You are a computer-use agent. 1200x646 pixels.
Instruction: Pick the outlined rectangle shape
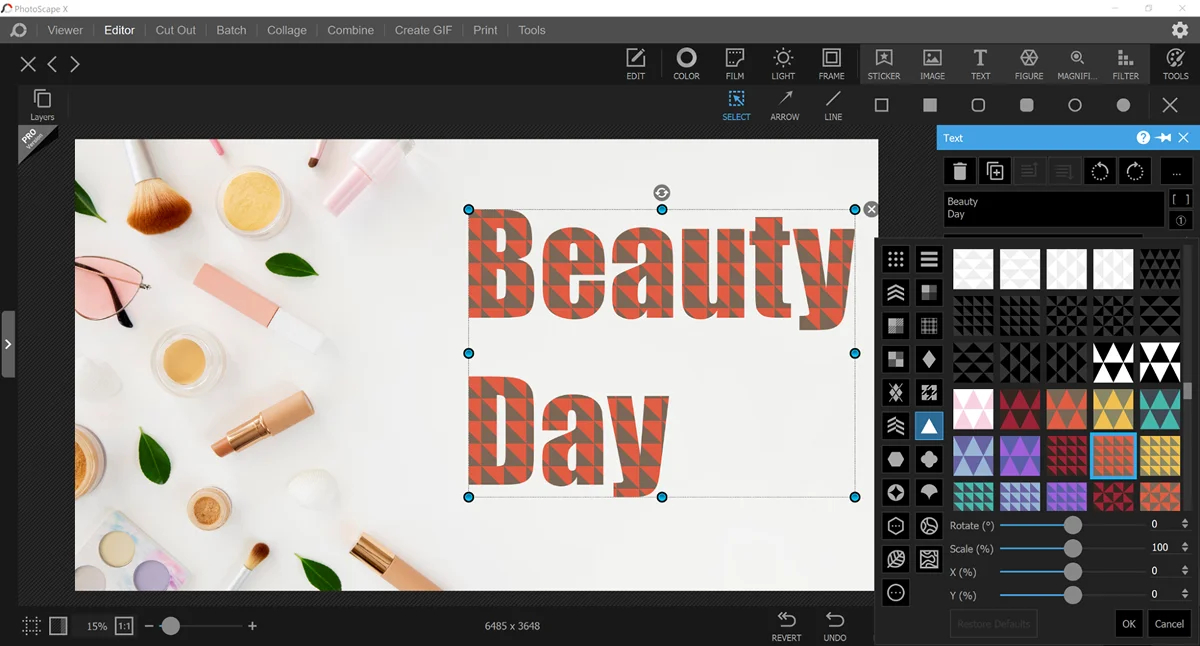pyautogui.click(x=881, y=105)
